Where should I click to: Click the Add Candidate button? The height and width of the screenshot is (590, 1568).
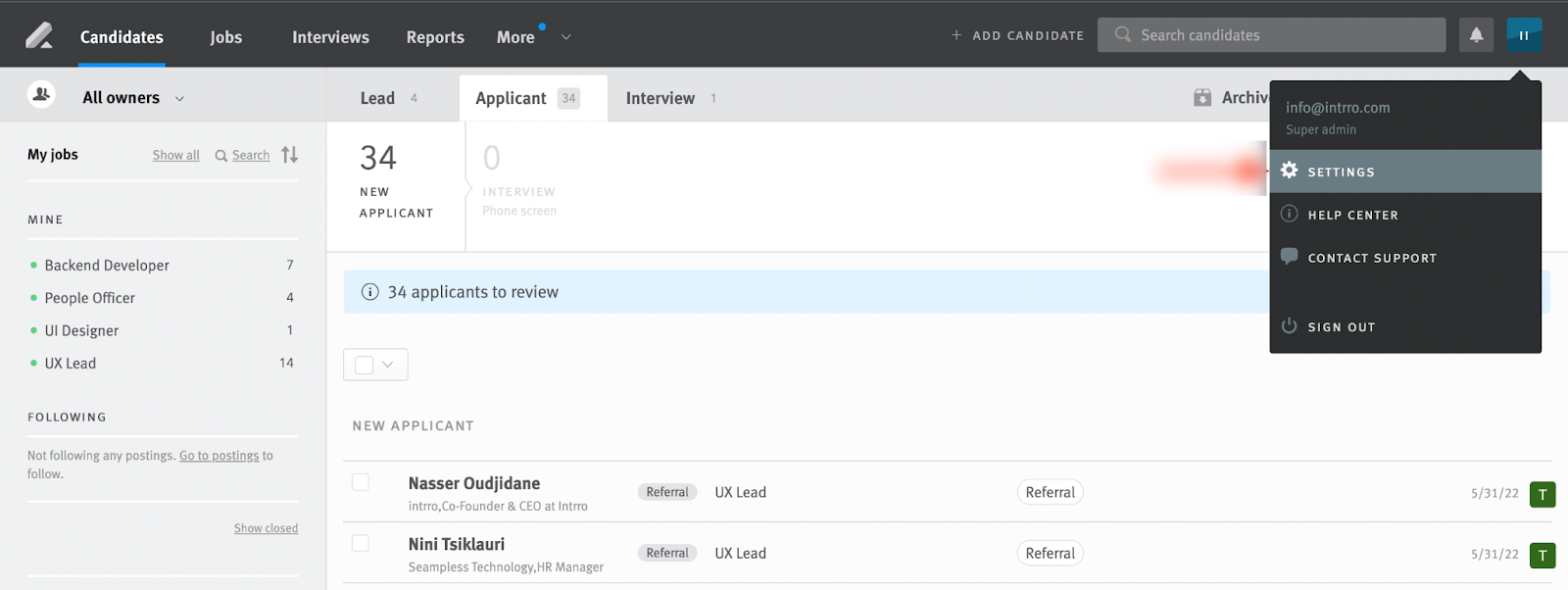1017,35
